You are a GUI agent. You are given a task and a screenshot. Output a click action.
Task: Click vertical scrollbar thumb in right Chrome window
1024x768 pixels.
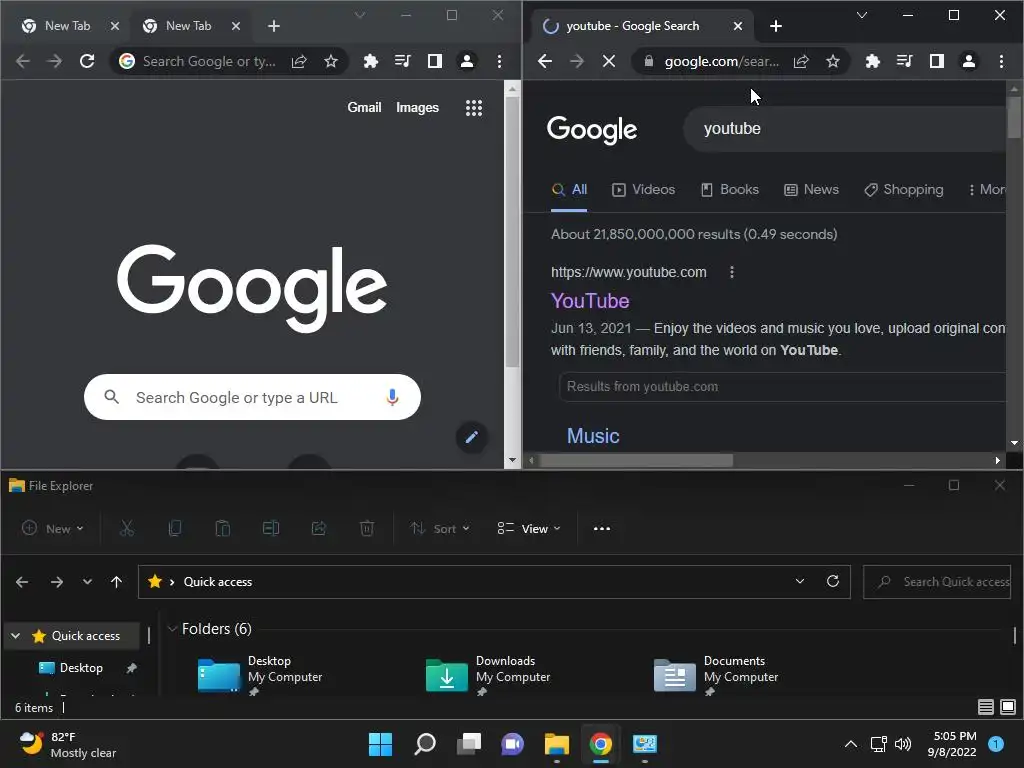[x=1014, y=118]
